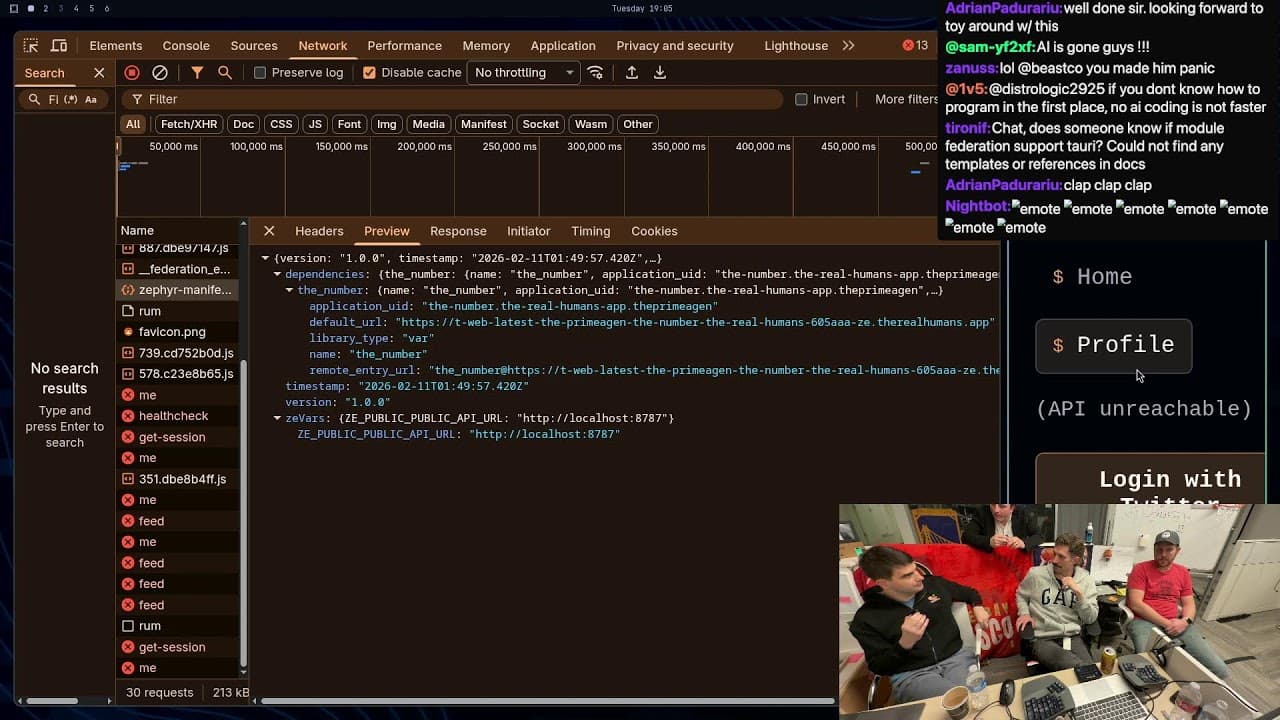The image size is (1280, 720).
Task: Toggle match case Aa in search
Action: [x=91, y=100]
